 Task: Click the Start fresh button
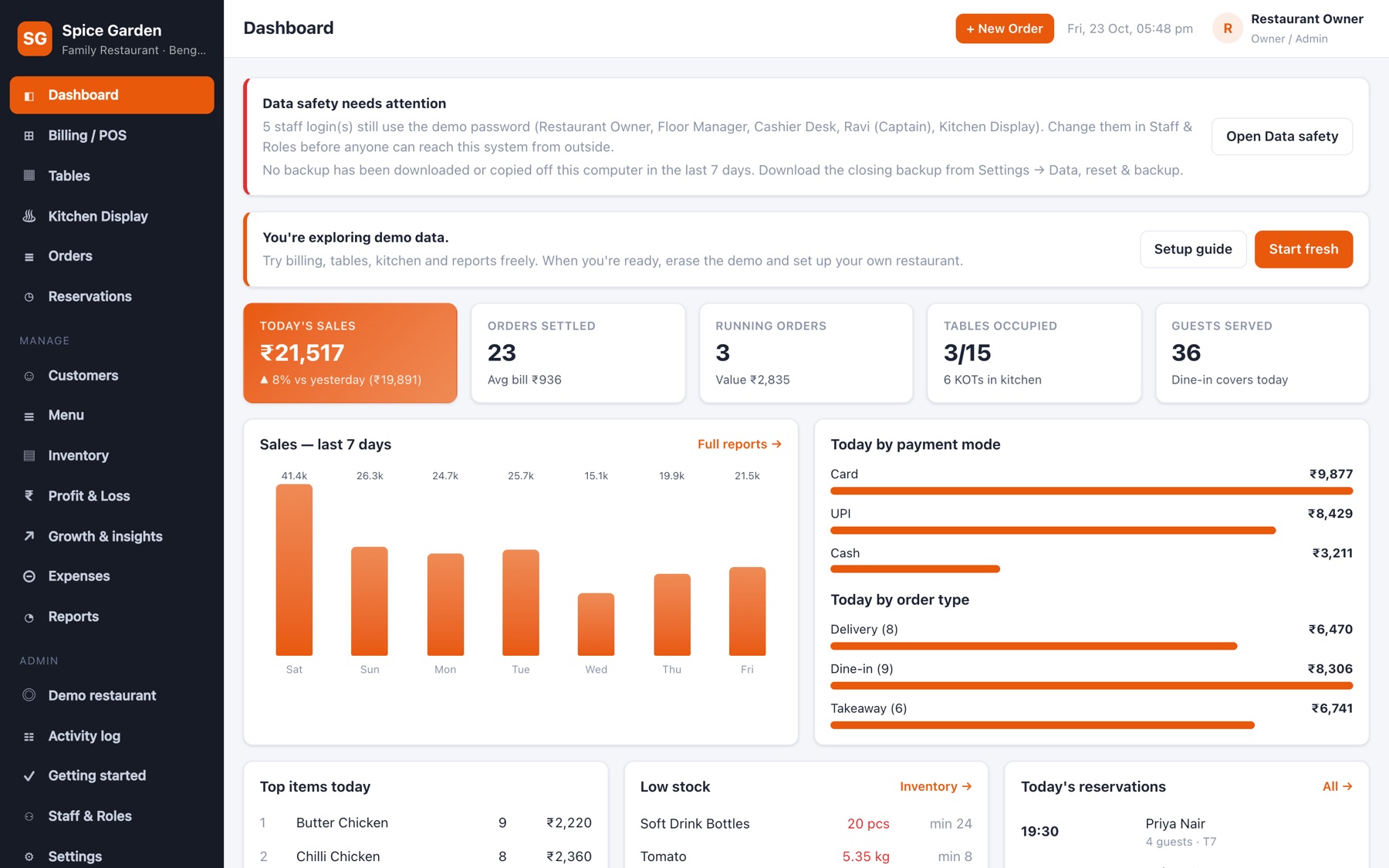(x=1303, y=249)
